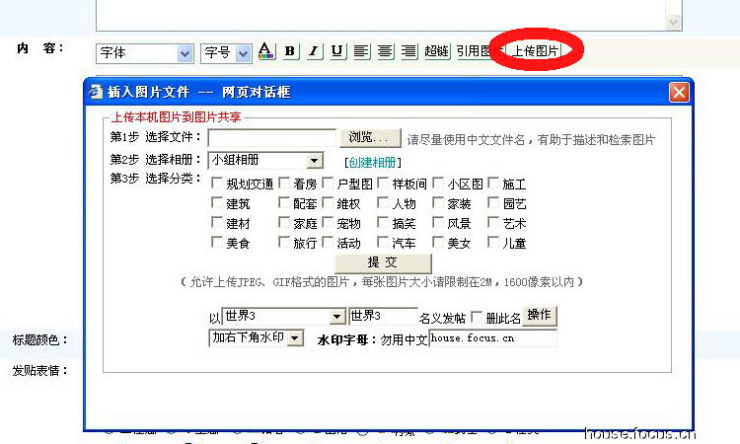This screenshot has height=444, width=740.
Task: Toggle bold formatting
Action: coord(290,51)
